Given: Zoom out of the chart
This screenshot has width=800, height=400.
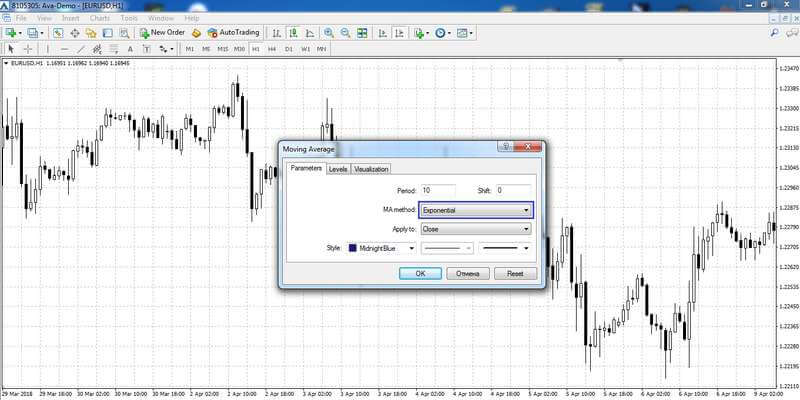Looking at the screenshot, I should (345, 33).
